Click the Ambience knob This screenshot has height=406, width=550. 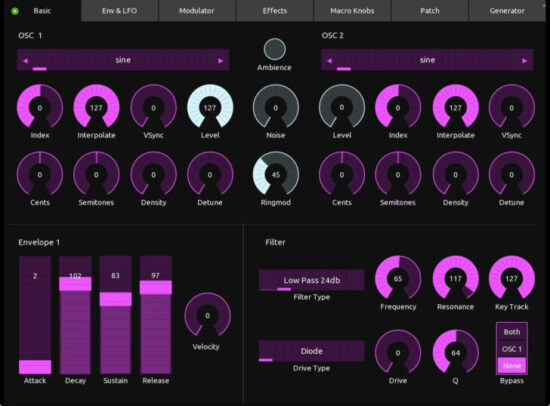point(275,49)
